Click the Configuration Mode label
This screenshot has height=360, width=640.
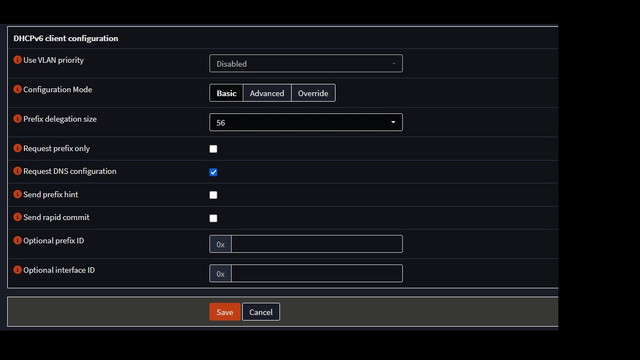pyautogui.click(x=58, y=89)
